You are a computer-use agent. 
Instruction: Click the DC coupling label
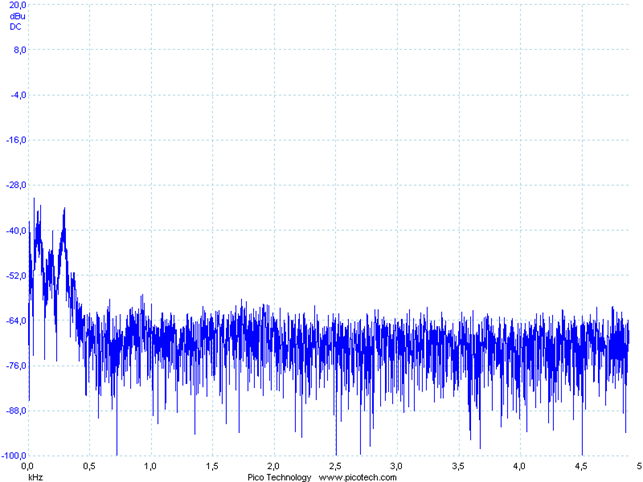(x=16, y=27)
